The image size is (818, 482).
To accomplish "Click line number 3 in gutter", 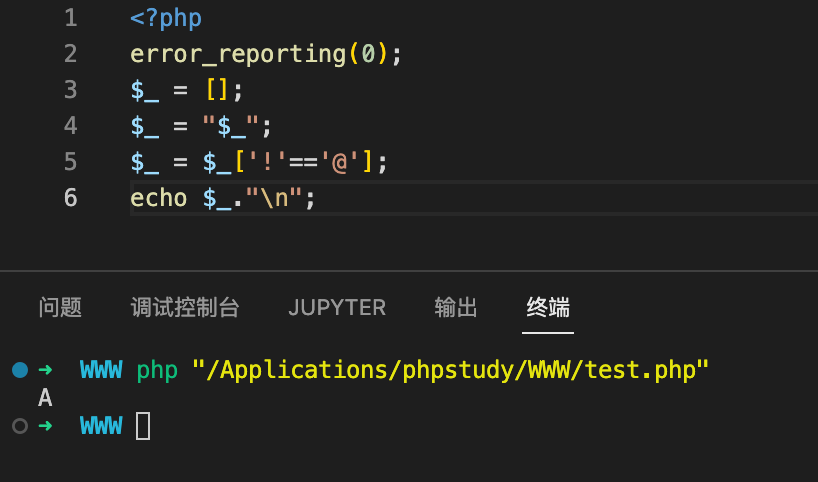I will [x=71, y=90].
